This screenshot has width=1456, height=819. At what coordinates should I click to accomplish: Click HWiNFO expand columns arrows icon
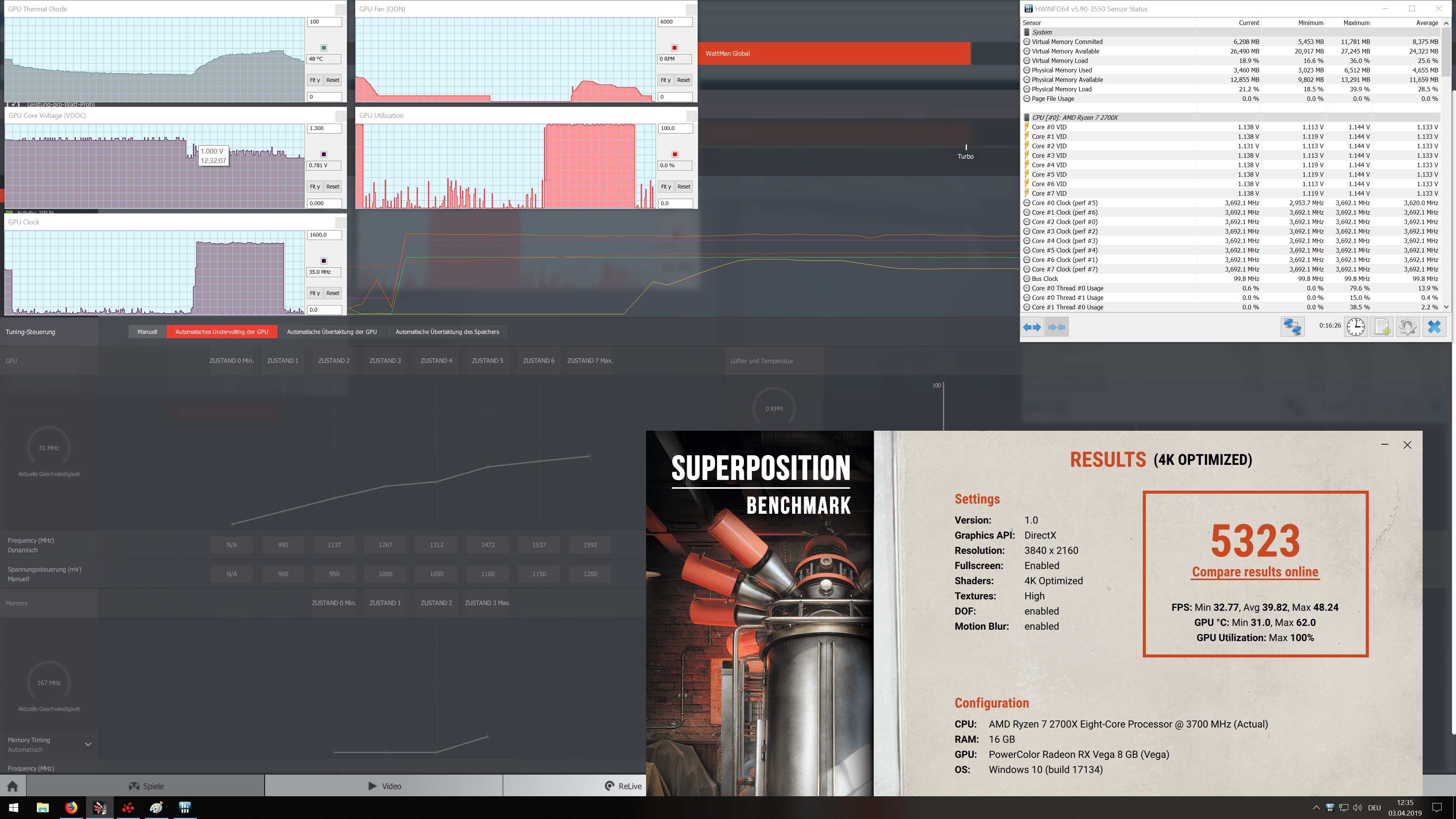pyautogui.click(x=1032, y=327)
